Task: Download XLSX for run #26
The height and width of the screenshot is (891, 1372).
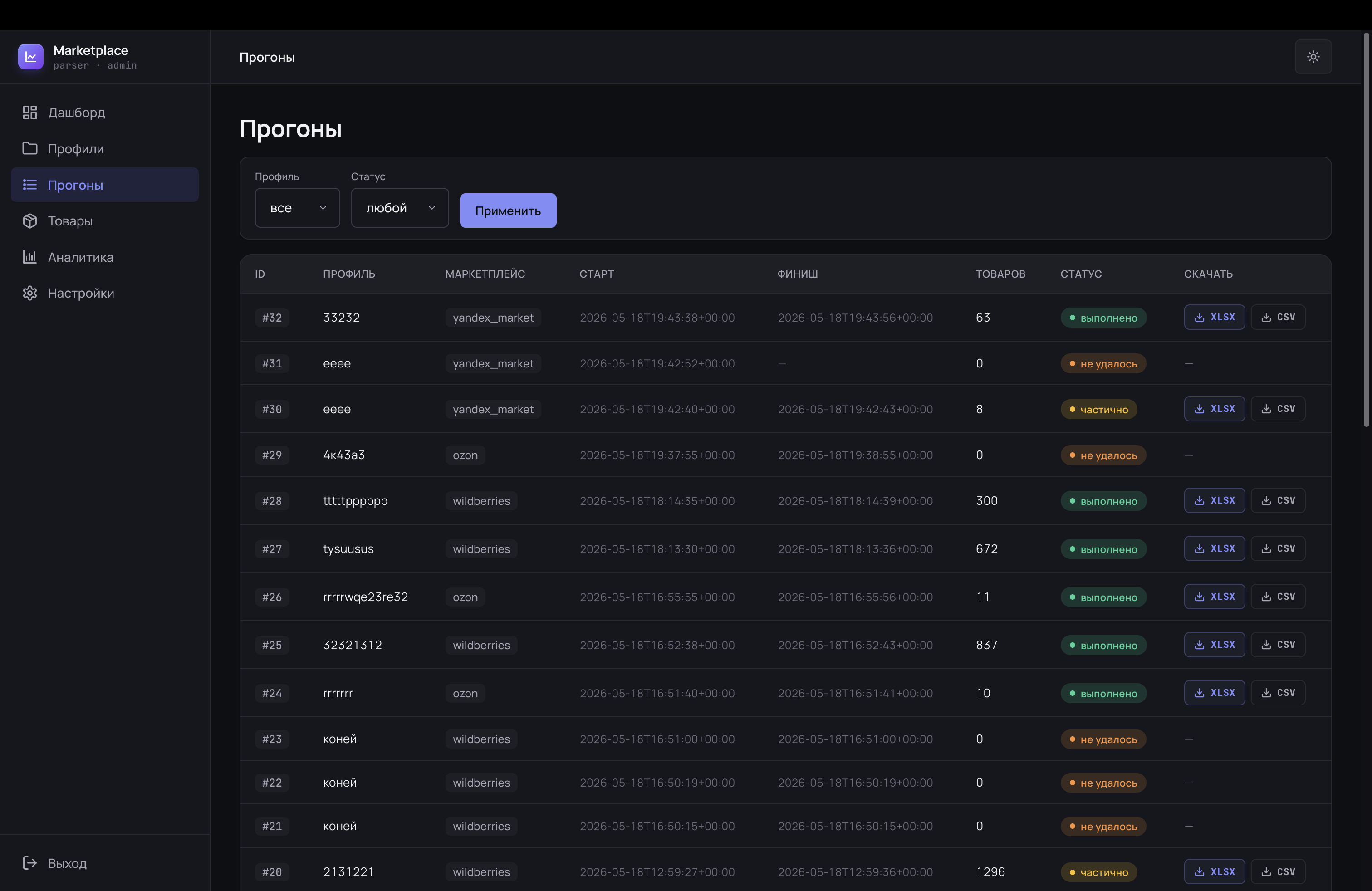Action: click(1214, 597)
